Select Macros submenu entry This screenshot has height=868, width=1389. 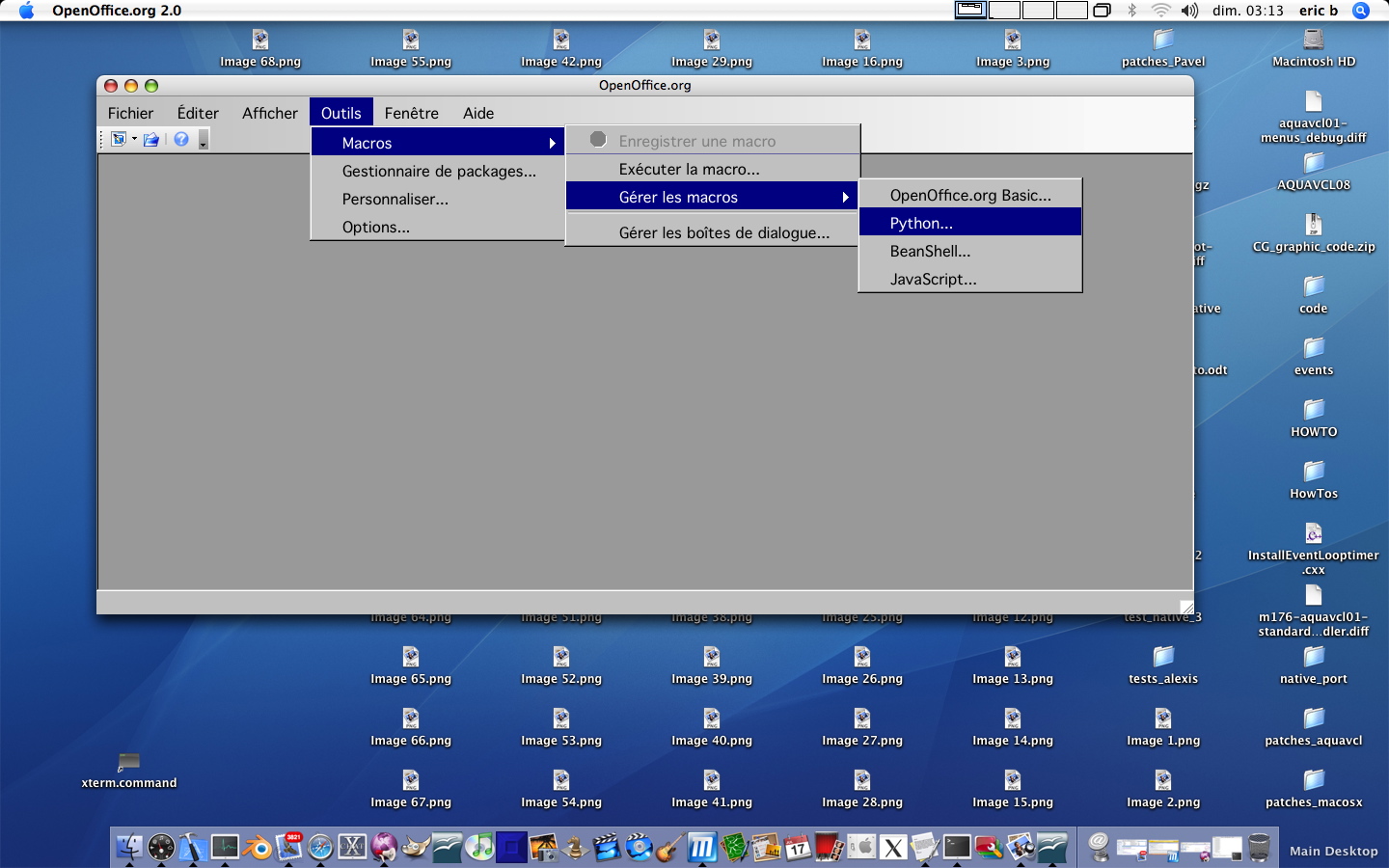[438, 143]
